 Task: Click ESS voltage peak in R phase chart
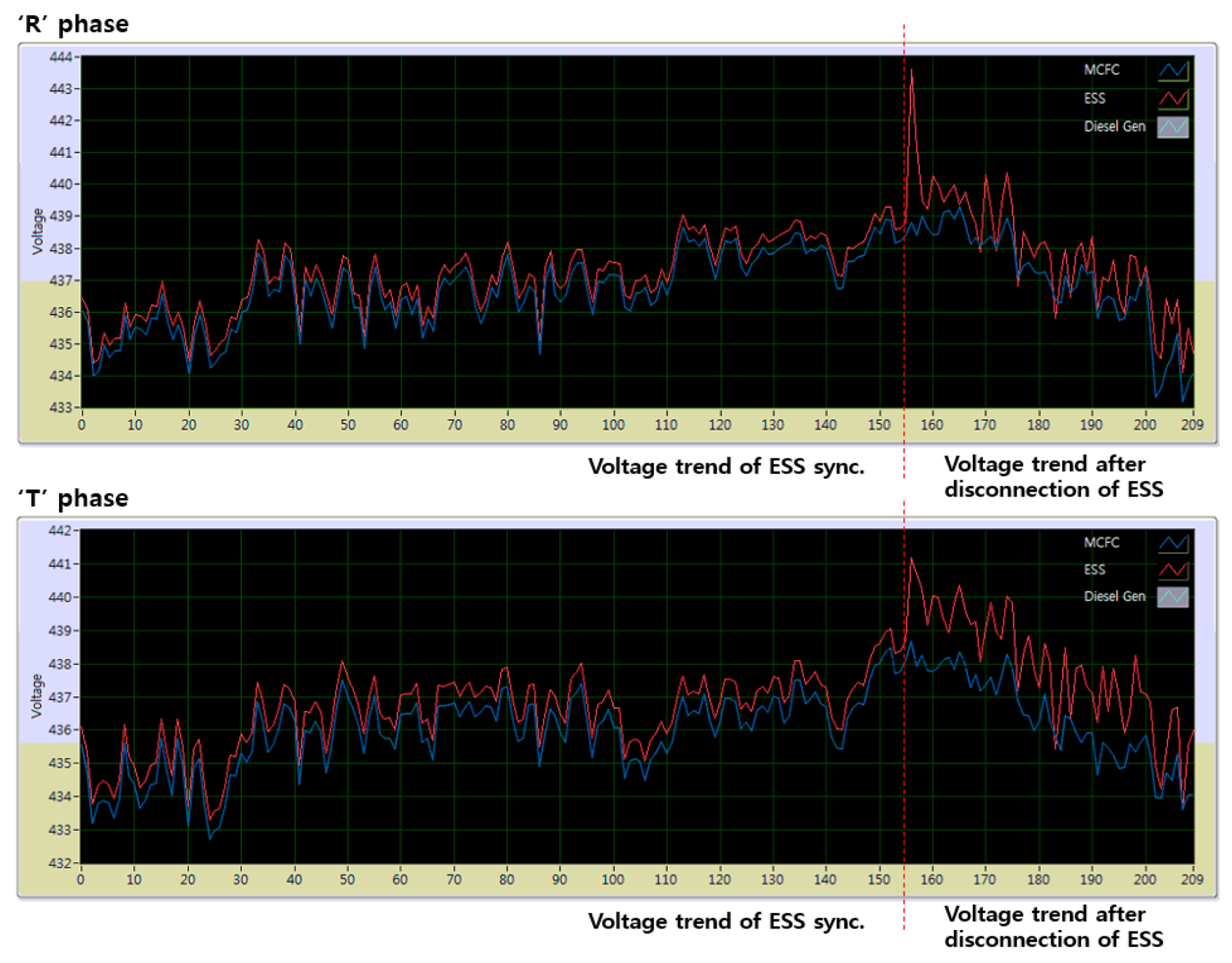[912, 71]
